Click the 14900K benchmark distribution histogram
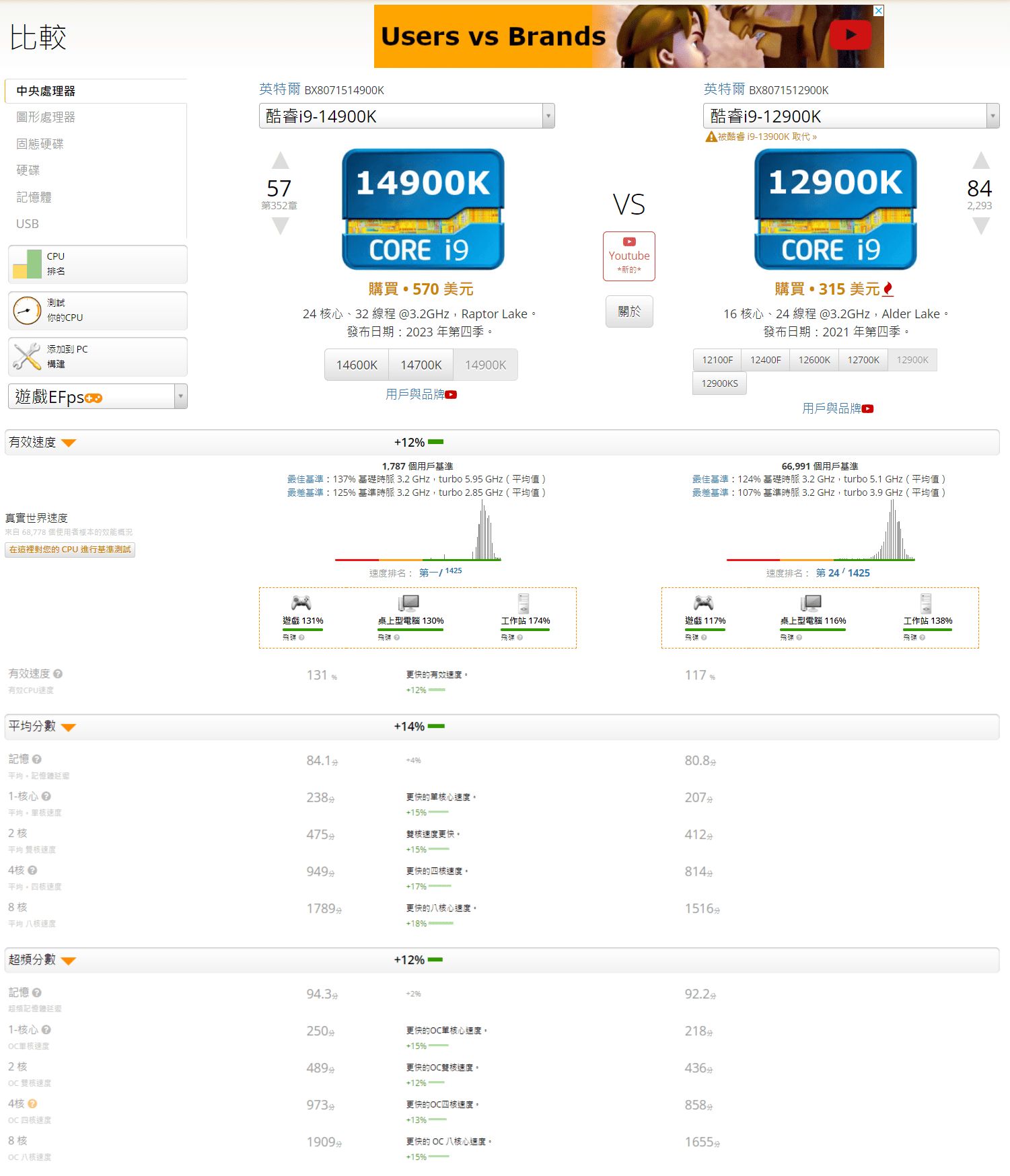1010x1176 pixels. (x=418, y=530)
